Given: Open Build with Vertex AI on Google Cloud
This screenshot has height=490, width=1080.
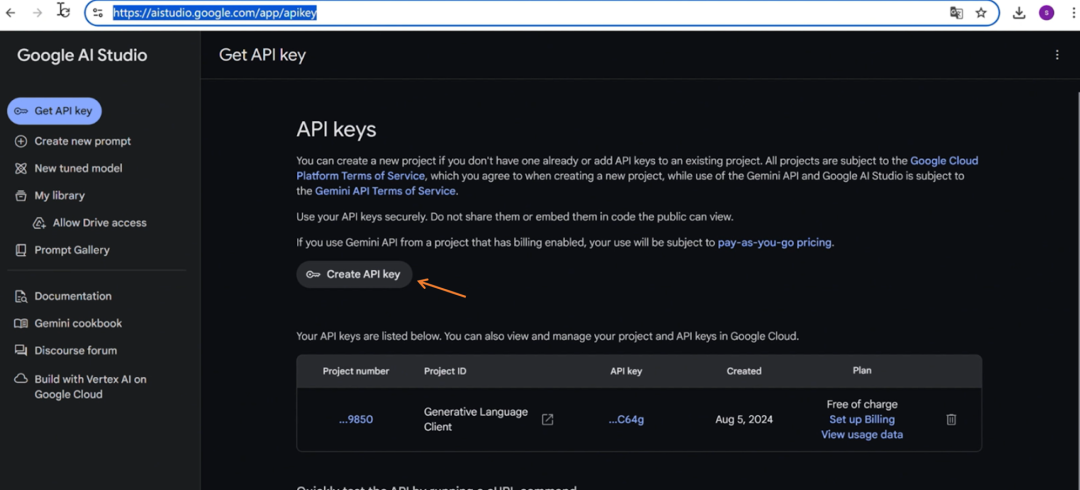Looking at the screenshot, I should point(81,387).
